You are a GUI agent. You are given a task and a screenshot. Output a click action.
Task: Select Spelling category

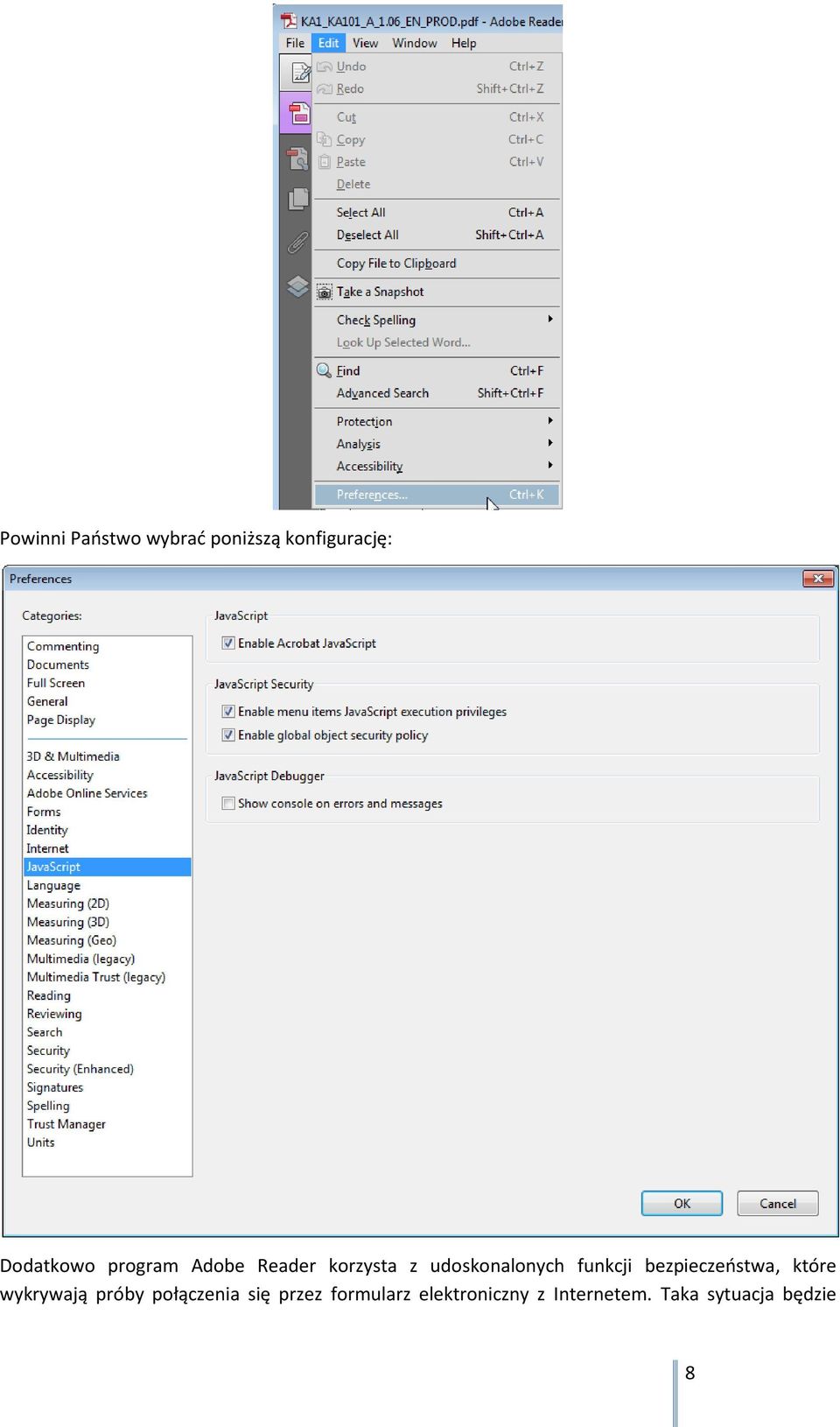click(x=48, y=1106)
